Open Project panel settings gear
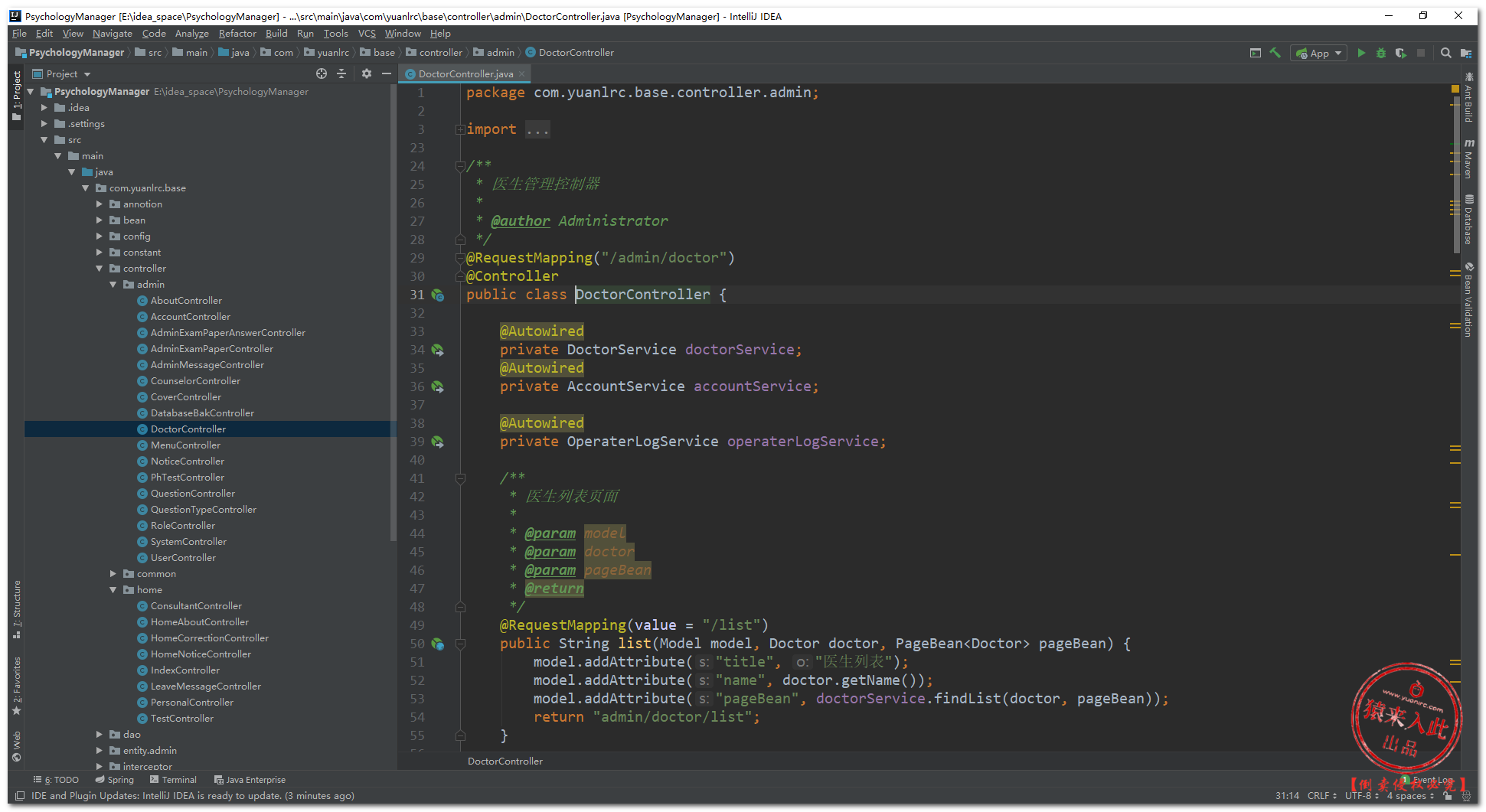The height and width of the screenshot is (812, 1486). click(366, 73)
